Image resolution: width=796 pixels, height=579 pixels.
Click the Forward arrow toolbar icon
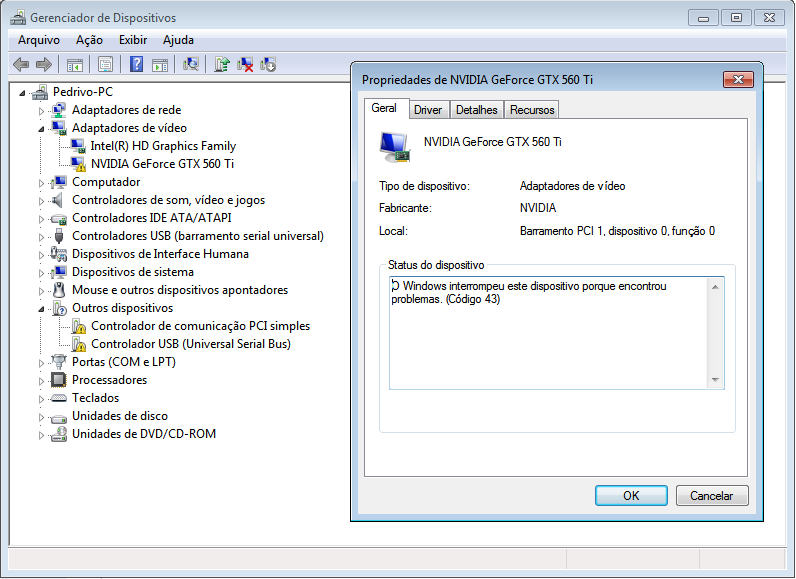(44, 64)
